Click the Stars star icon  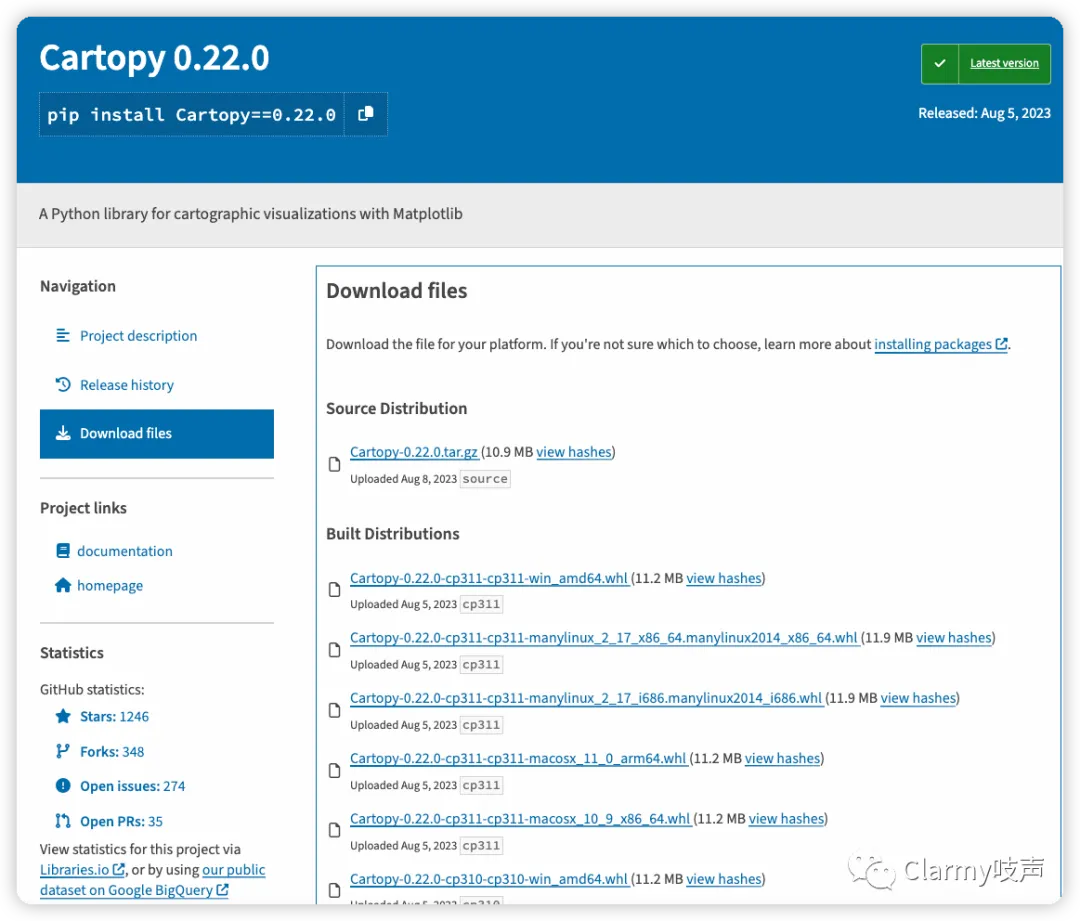(x=63, y=716)
